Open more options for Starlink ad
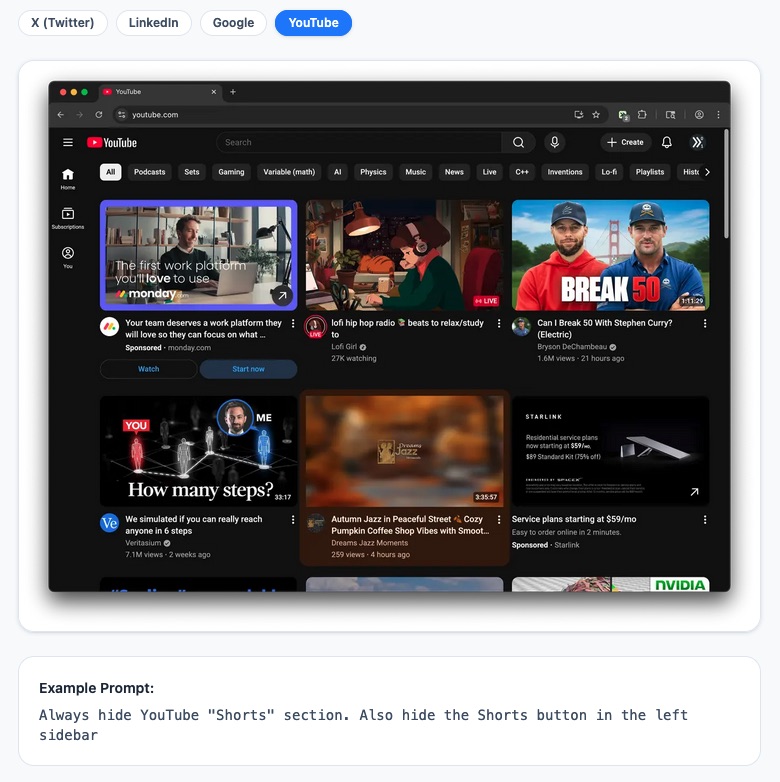The width and height of the screenshot is (780, 782). (x=705, y=520)
